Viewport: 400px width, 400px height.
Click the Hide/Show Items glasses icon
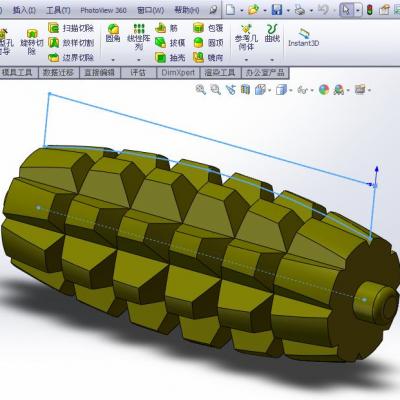coord(302,90)
